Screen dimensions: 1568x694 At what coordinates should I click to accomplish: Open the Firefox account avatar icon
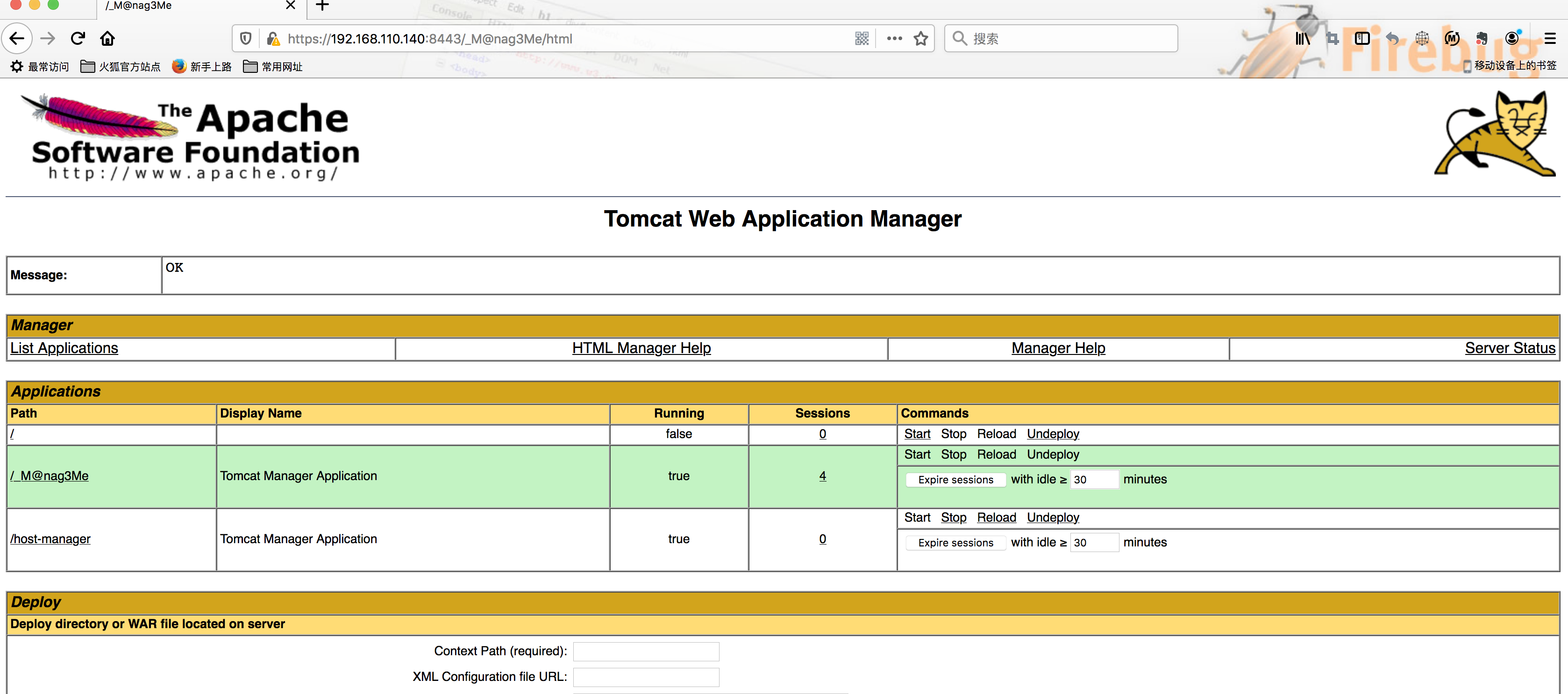(x=1512, y=38)
